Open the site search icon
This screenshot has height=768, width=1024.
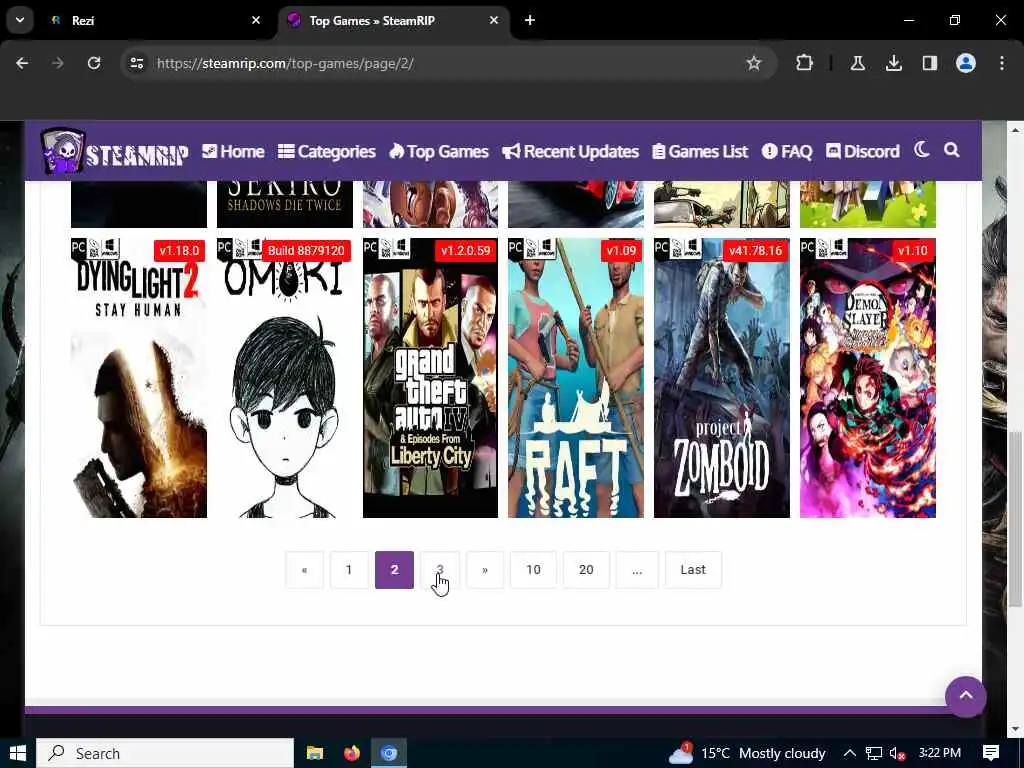[952, 150]
